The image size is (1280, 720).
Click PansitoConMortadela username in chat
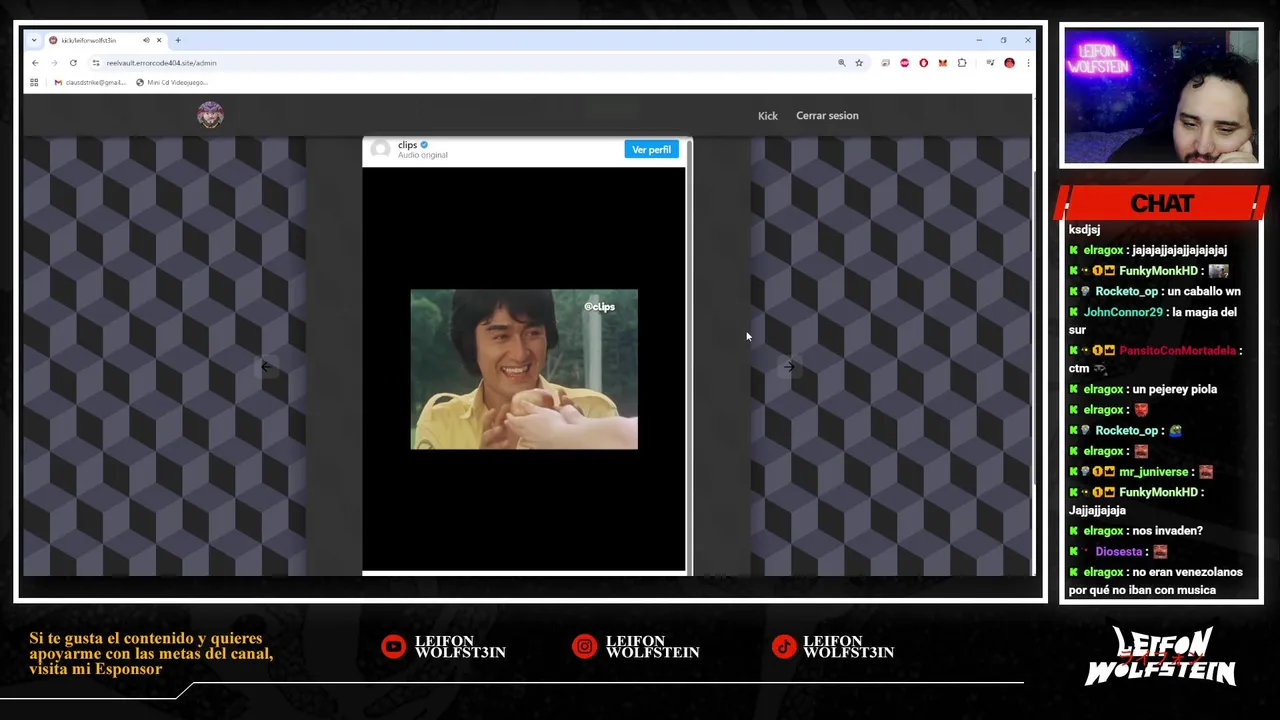click(x=1177, y=351)
